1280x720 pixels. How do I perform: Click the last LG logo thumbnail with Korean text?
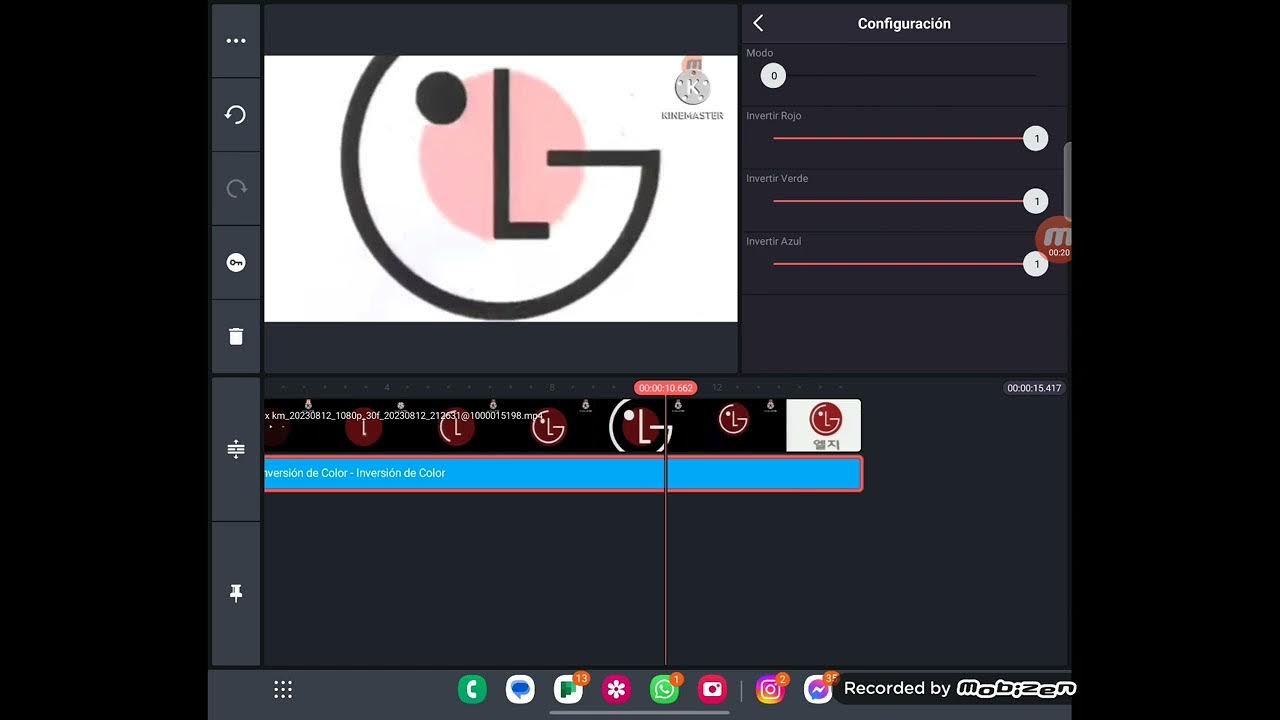click(x=824, y=425)
